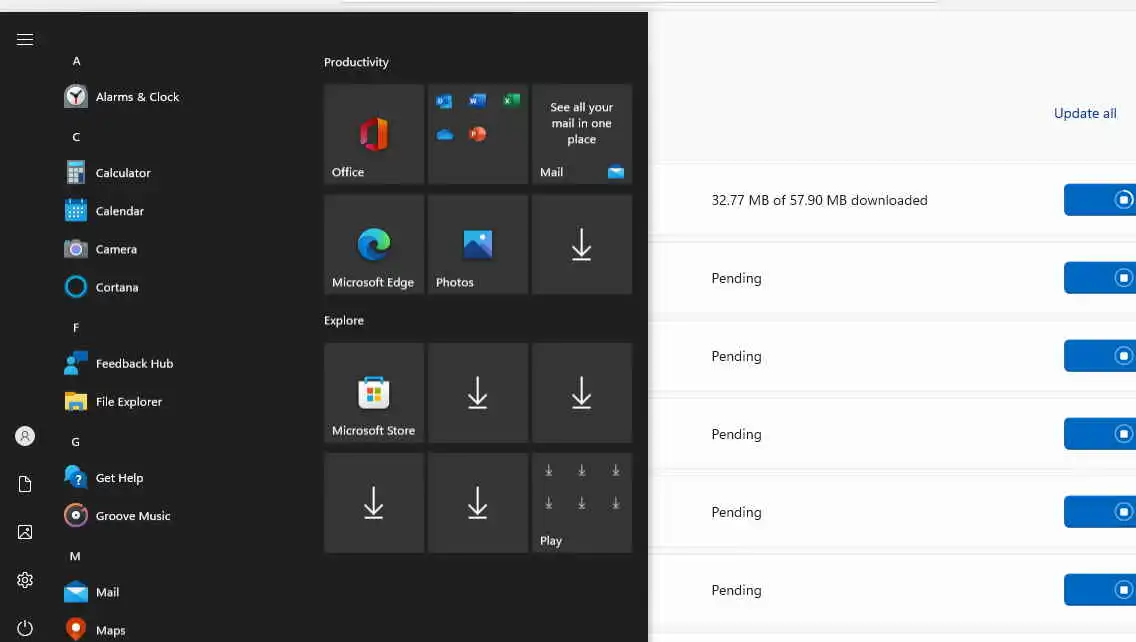Open Maps from the app list
1136x642 pixels.
[x=95, y=630]
